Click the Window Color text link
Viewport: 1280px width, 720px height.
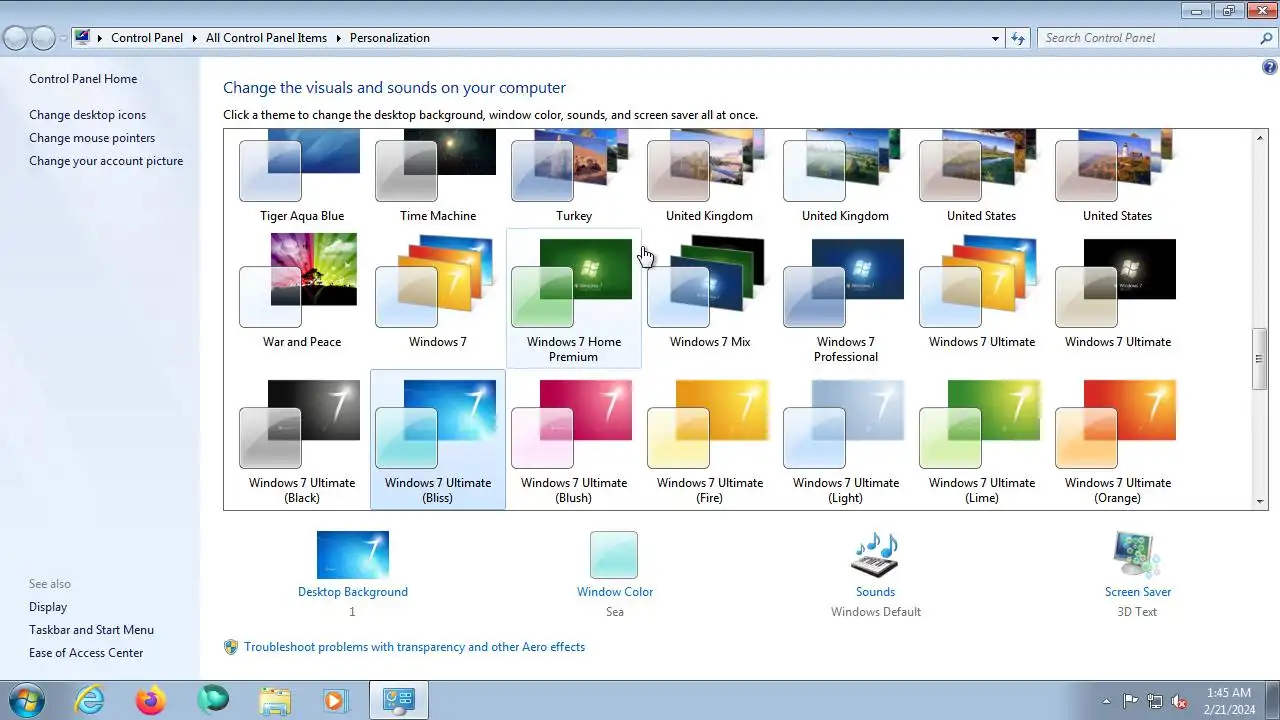pos(615,592)
